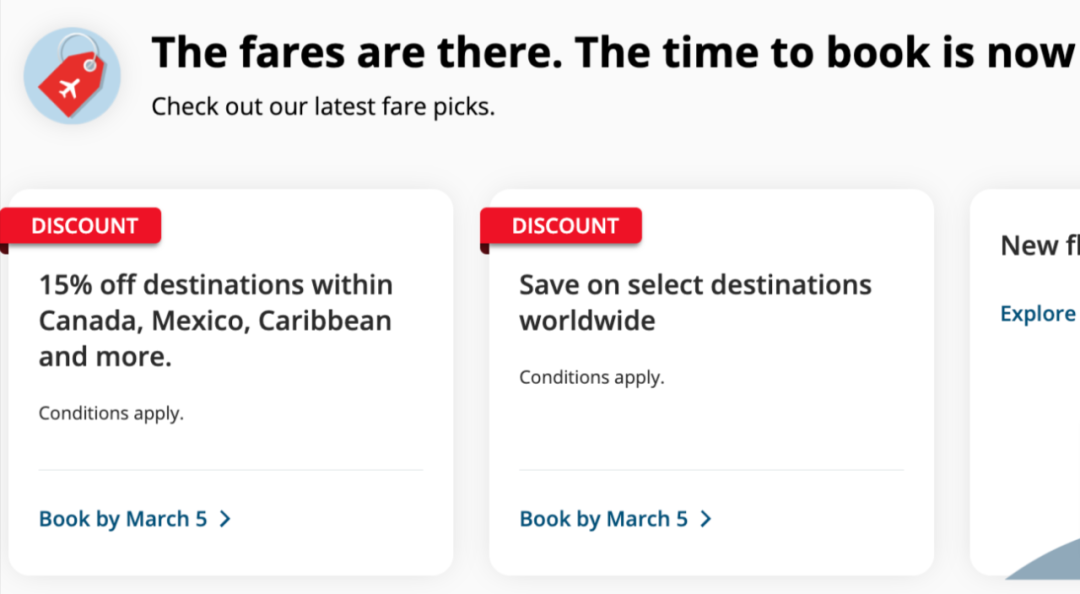Select the Save on select destinations worldwide title

pyautogui.click(x=696, y=303)
